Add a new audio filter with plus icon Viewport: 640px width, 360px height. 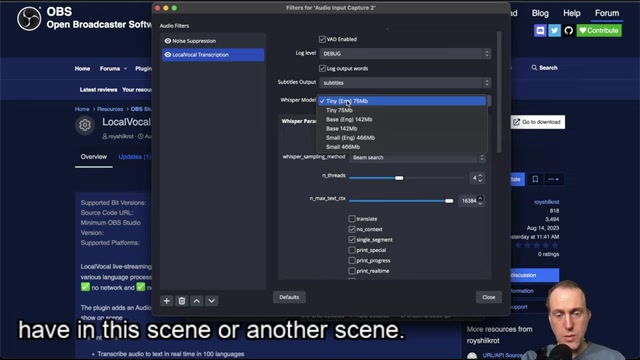(167, 301)
